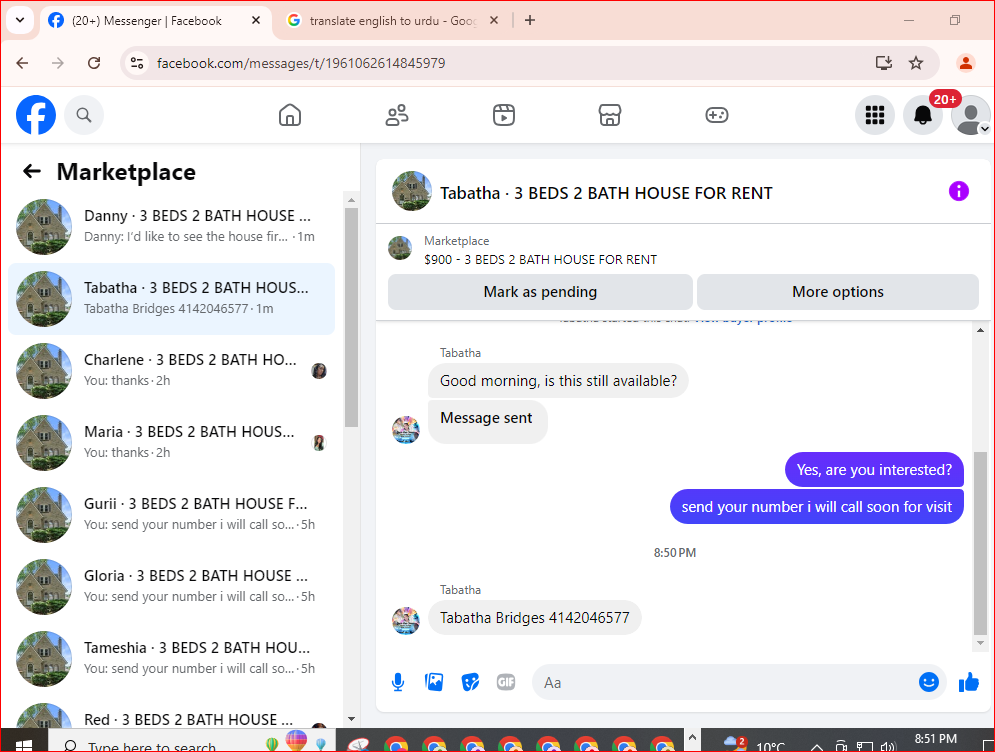Open Maria's conversation in chat list

coord(171,442)
